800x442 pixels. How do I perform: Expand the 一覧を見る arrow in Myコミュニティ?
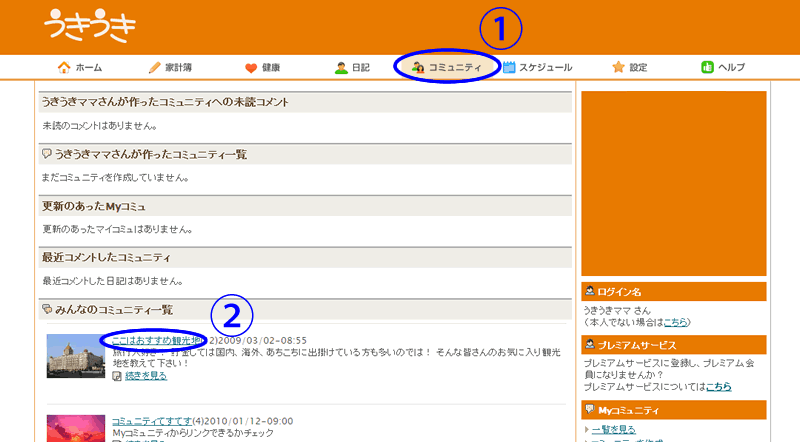587,429
